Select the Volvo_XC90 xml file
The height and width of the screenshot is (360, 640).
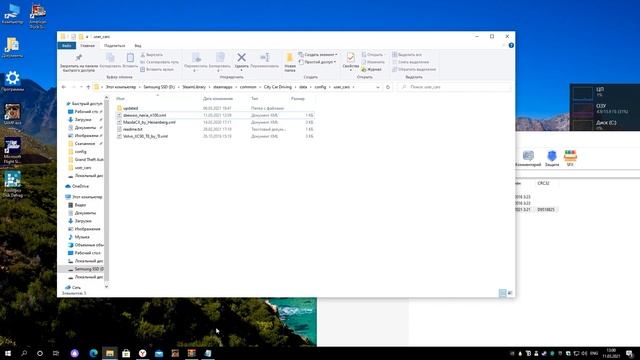[145, 136]
